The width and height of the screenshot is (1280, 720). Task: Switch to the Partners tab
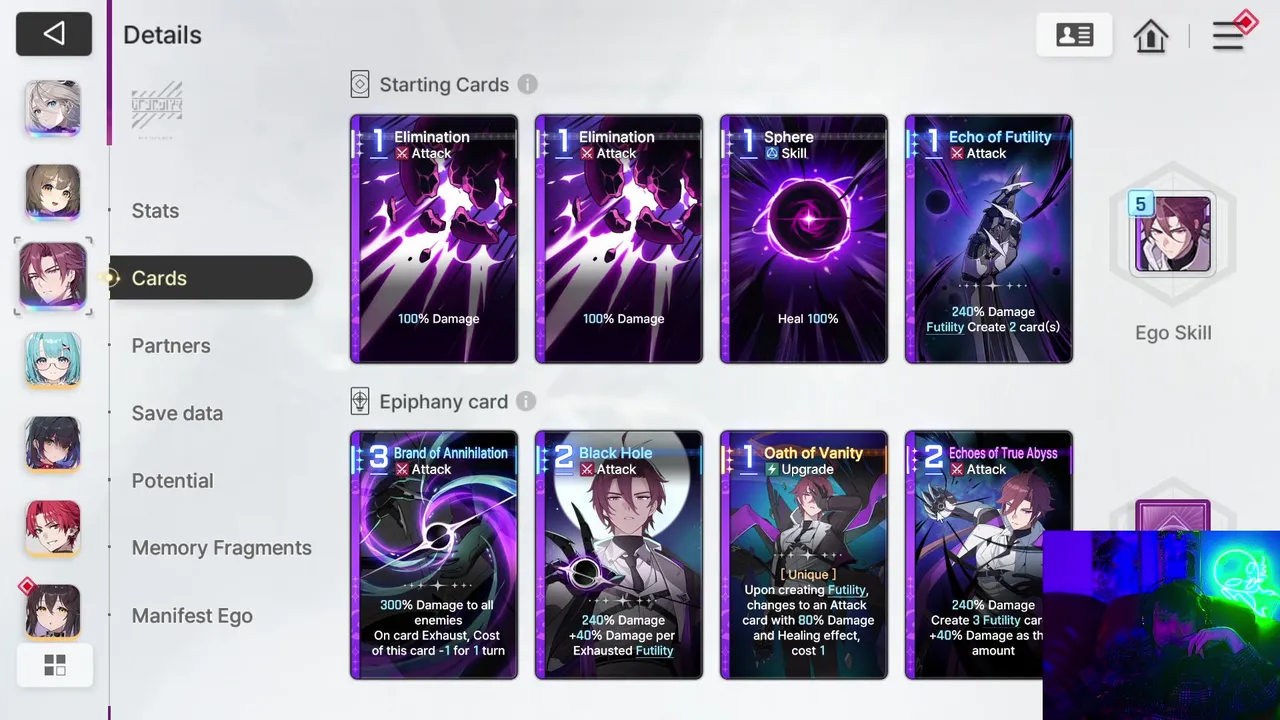click(x=171, y=346)
